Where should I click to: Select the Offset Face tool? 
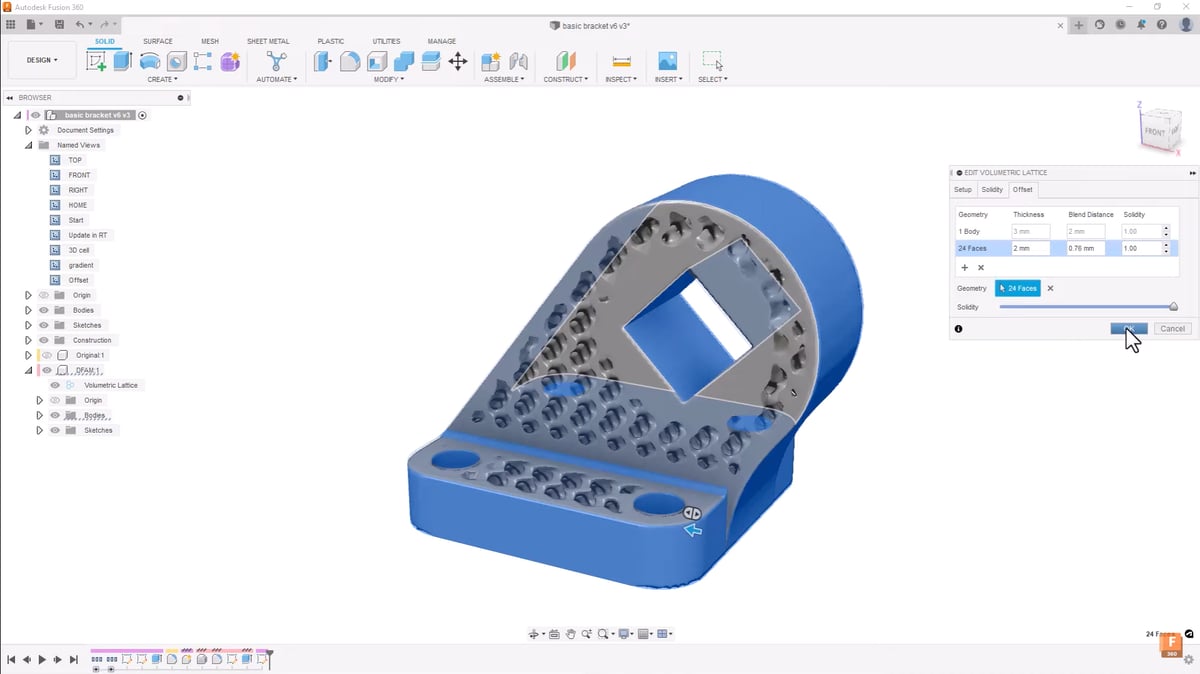point(431,62)
